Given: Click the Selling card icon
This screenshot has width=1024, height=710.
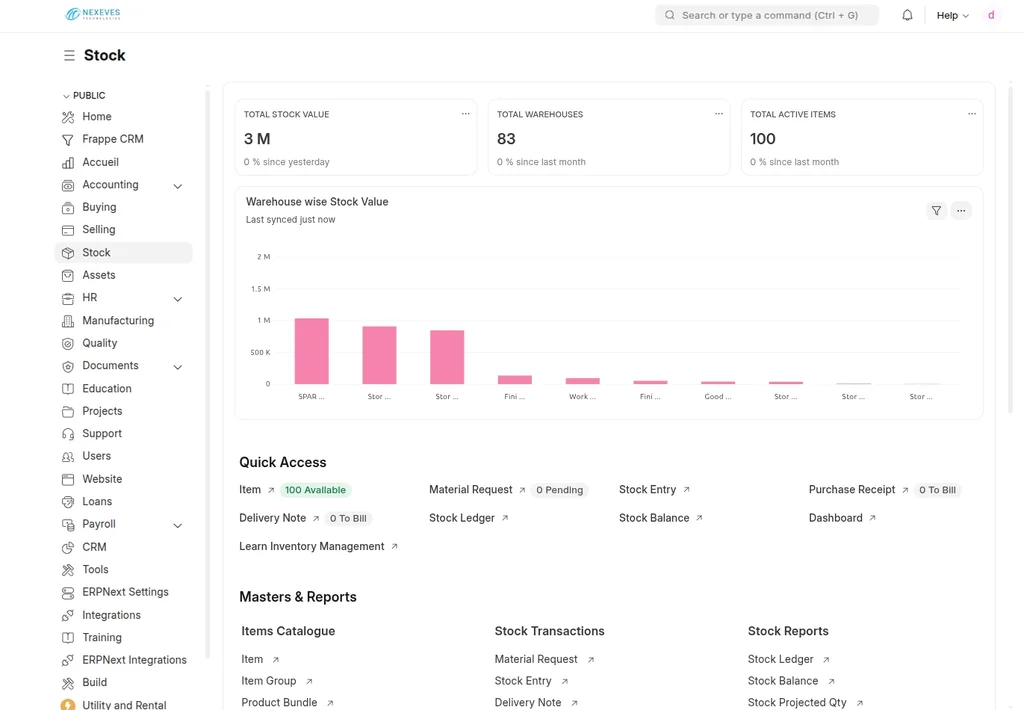Looking at the screenshot, I should click(68, 230).
